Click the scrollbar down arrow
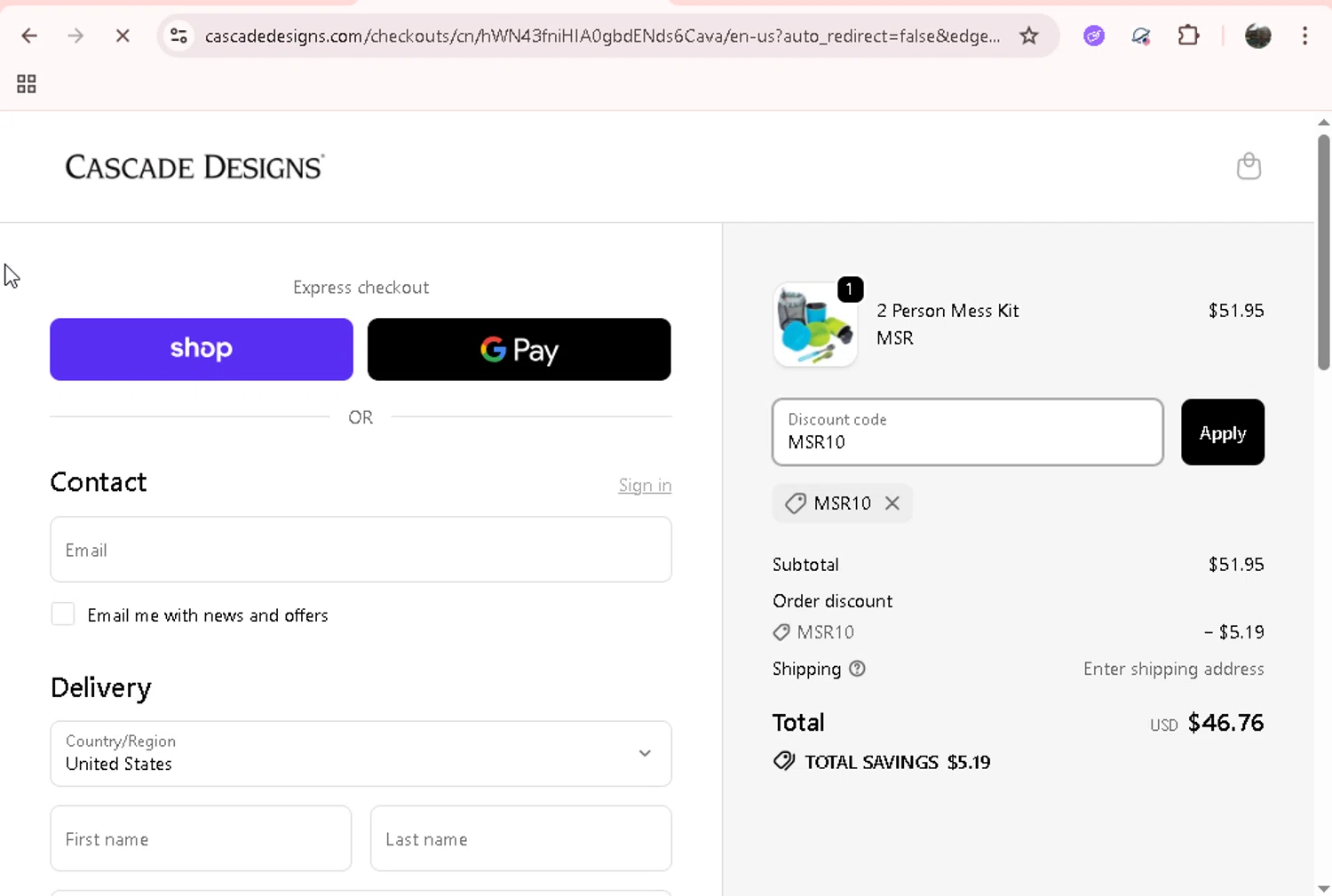The height and width of the screenshot is (896, 1332). click(x=1323, y=888)
